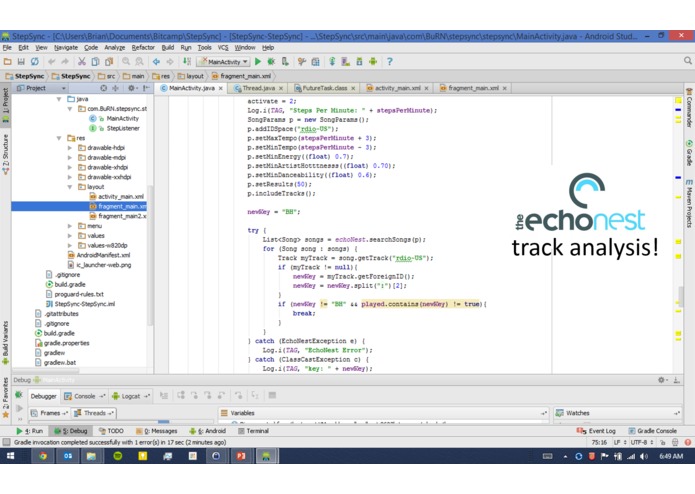Click the Navigate Forward arrow icon
Viewport: 695px width, 494px height.
tap(170, 62)
